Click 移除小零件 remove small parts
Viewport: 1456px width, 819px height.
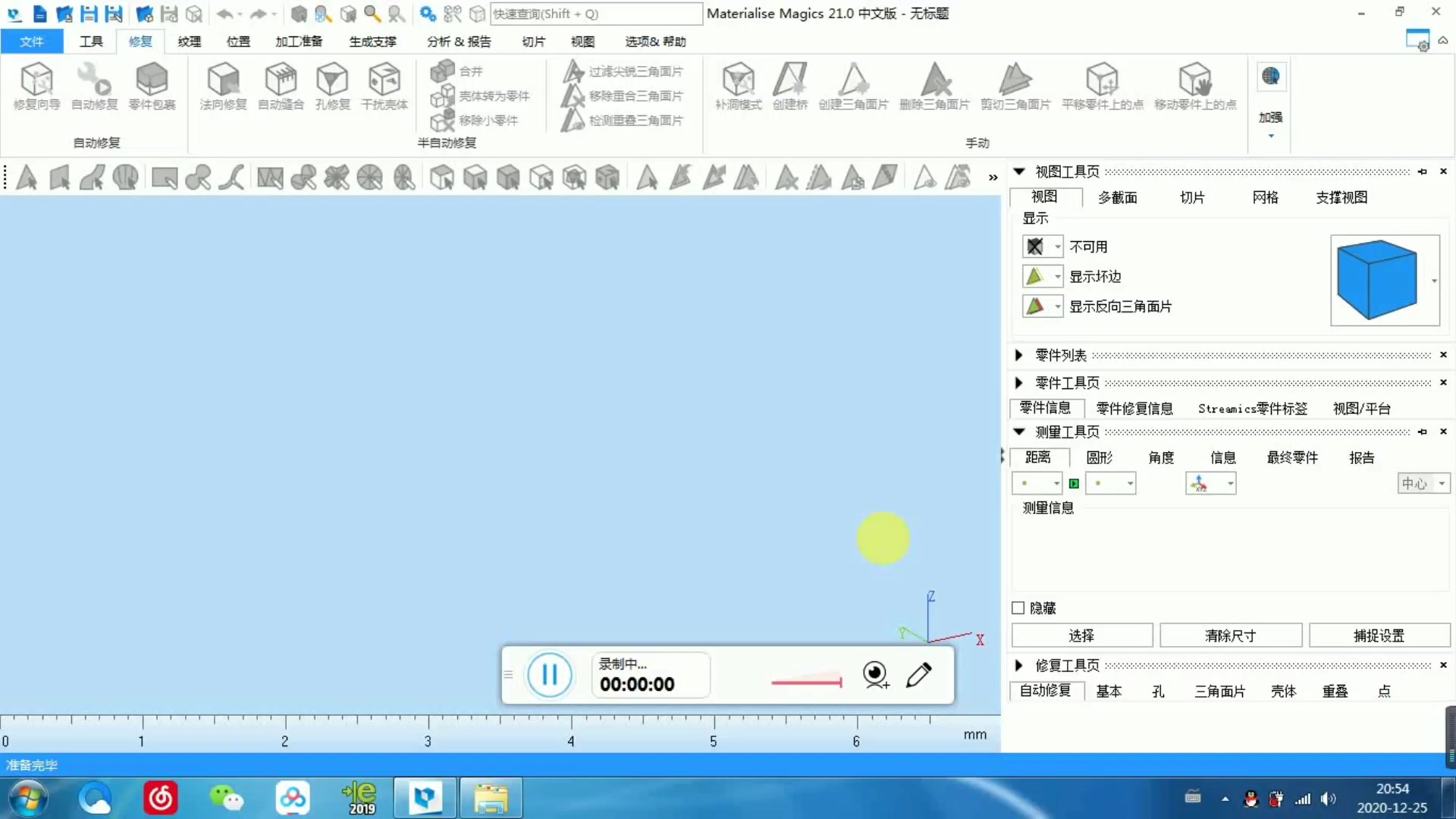tap(474, 121)
